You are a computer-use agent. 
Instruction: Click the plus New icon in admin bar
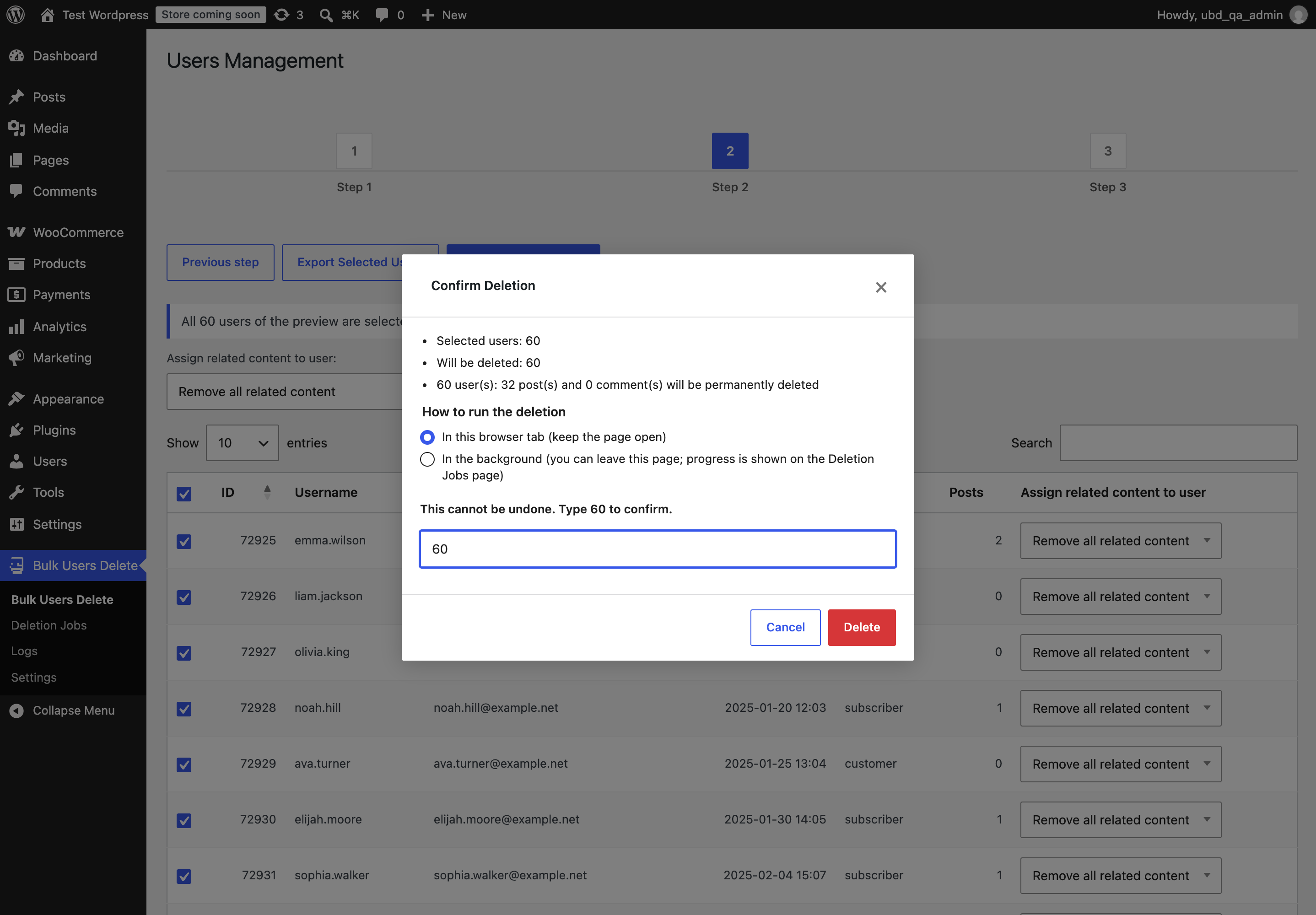(x=427, y=15)
